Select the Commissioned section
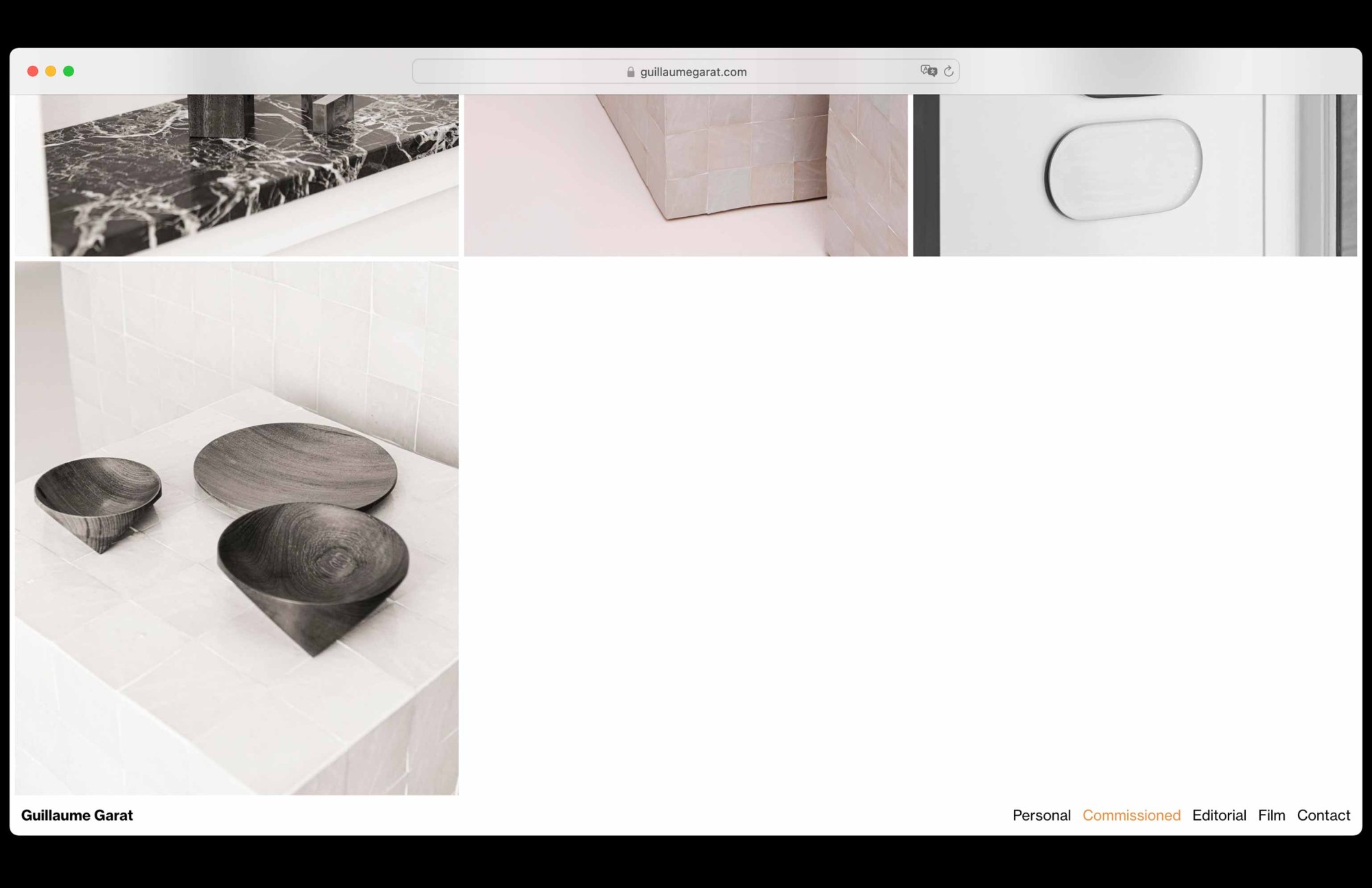 point(1131,815)
